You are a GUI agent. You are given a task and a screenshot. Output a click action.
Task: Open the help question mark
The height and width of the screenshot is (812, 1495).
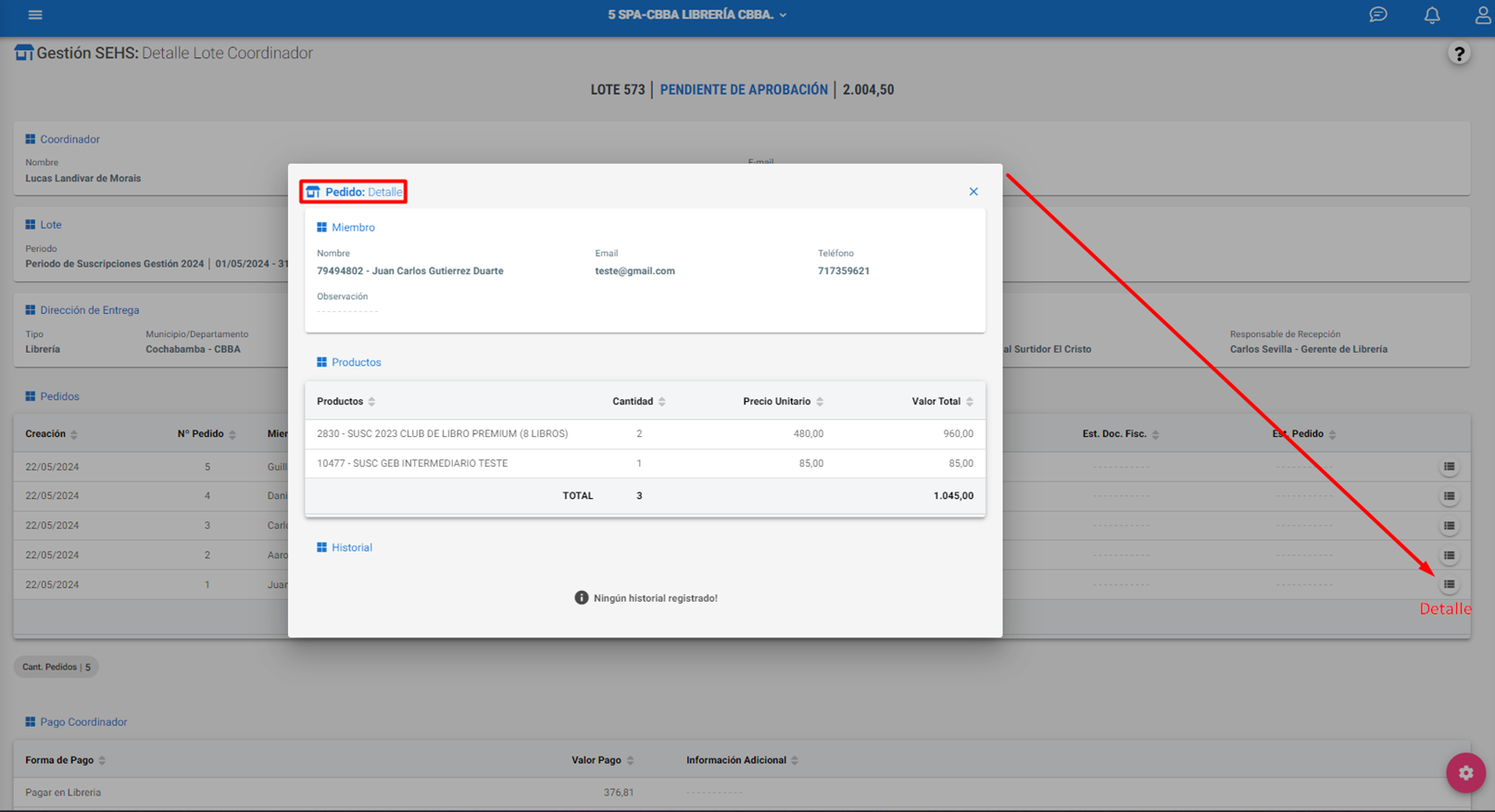pyautogui.click(x=1459, y=54)
